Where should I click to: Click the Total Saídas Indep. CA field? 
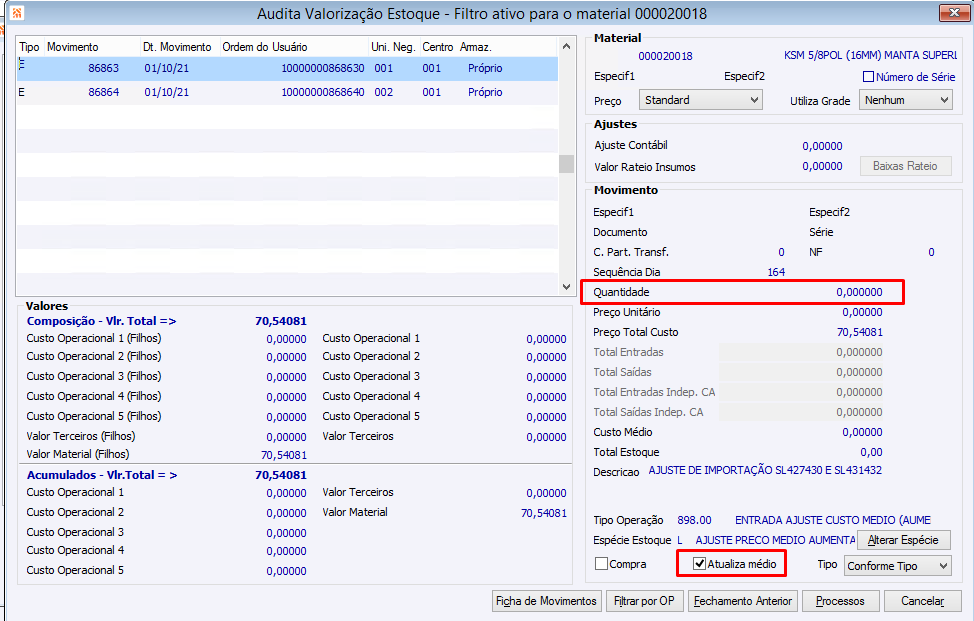tap(801, 412)
